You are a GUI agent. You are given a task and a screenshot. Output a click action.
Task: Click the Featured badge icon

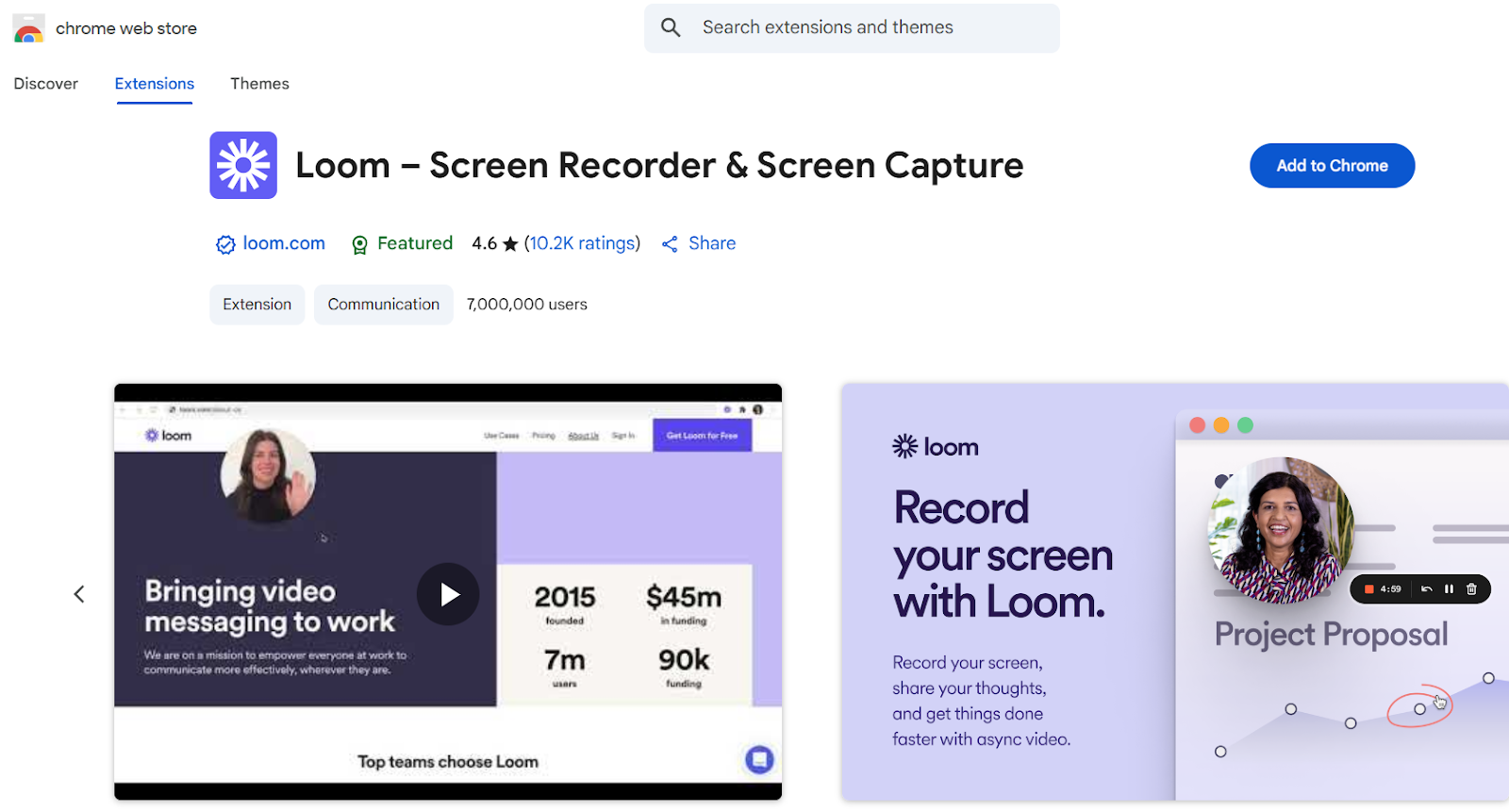[359, 245]
